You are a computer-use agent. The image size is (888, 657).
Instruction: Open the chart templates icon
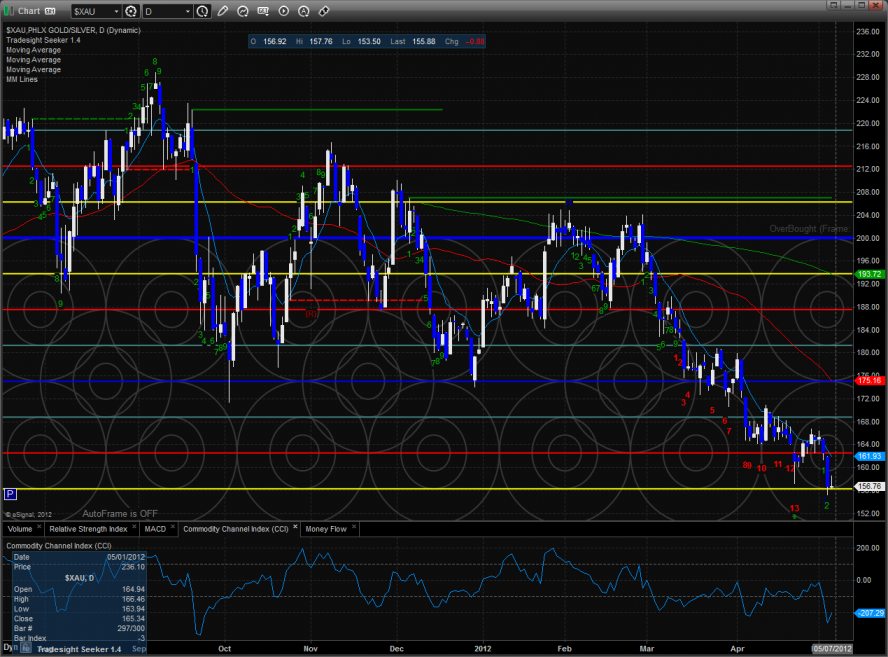[263, 11]
